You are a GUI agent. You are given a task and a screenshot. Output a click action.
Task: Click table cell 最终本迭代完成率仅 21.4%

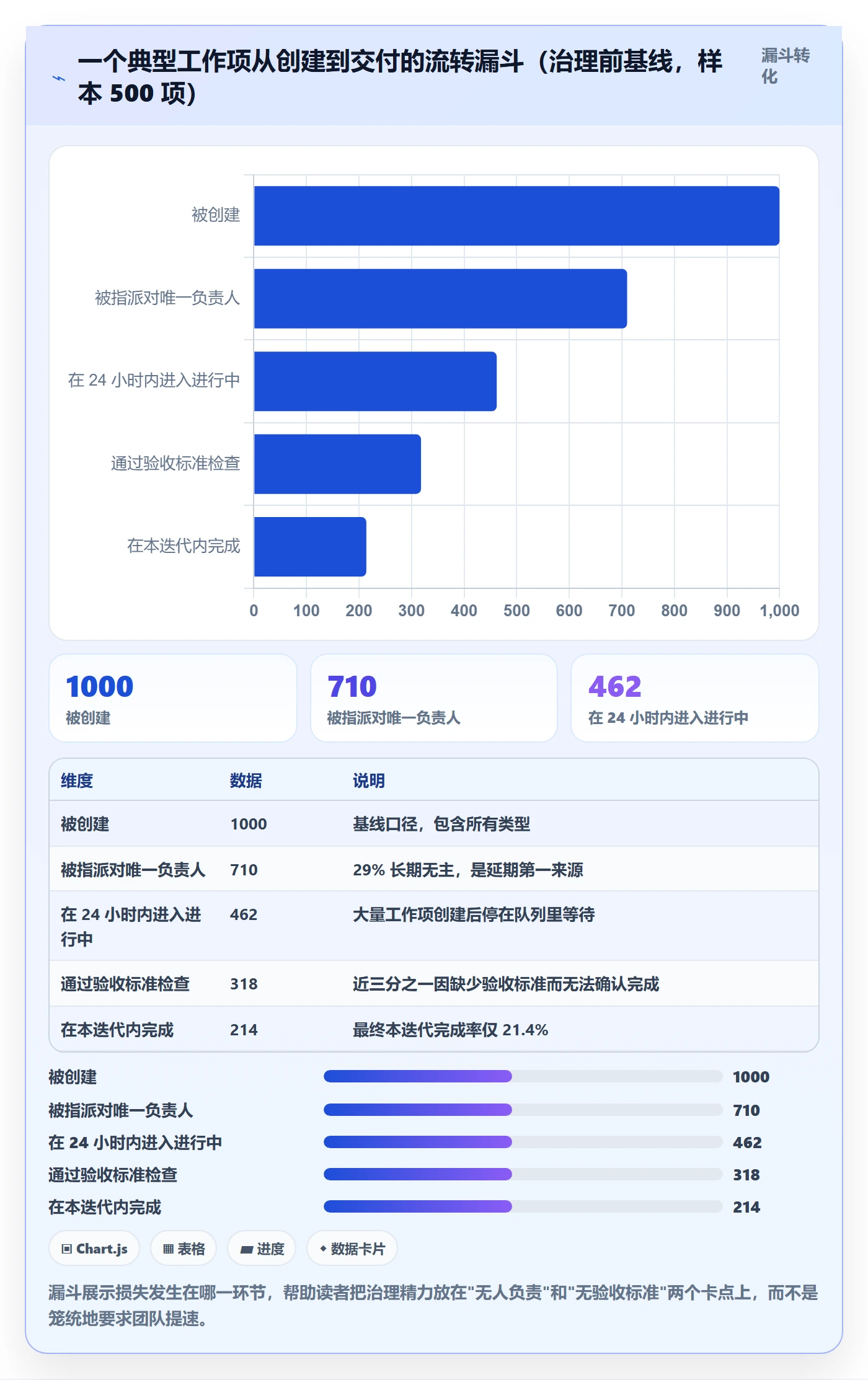(x=450, y=1030)
